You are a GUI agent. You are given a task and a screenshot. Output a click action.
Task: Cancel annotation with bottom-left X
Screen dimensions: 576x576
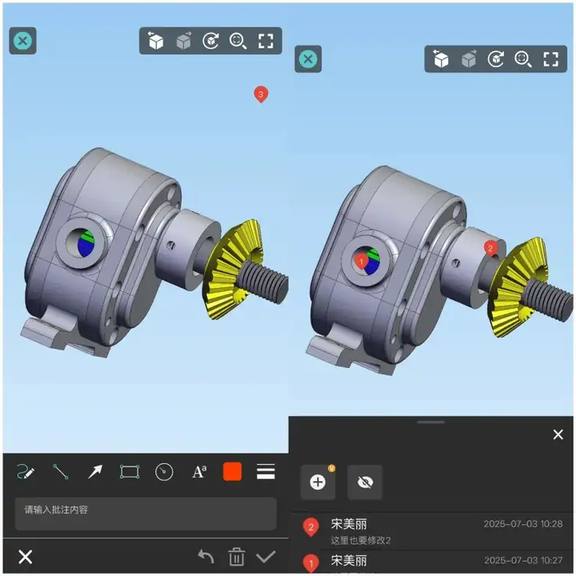coord(25,557)
